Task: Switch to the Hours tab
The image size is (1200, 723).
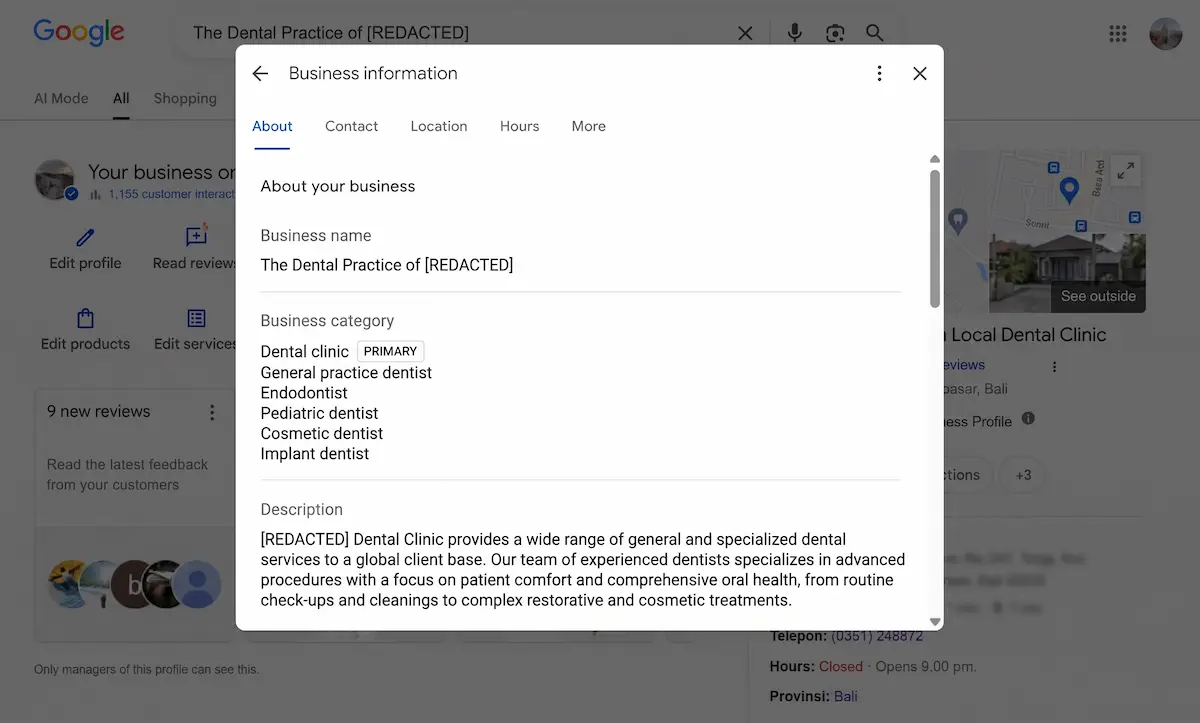Action: coord(520,126)
